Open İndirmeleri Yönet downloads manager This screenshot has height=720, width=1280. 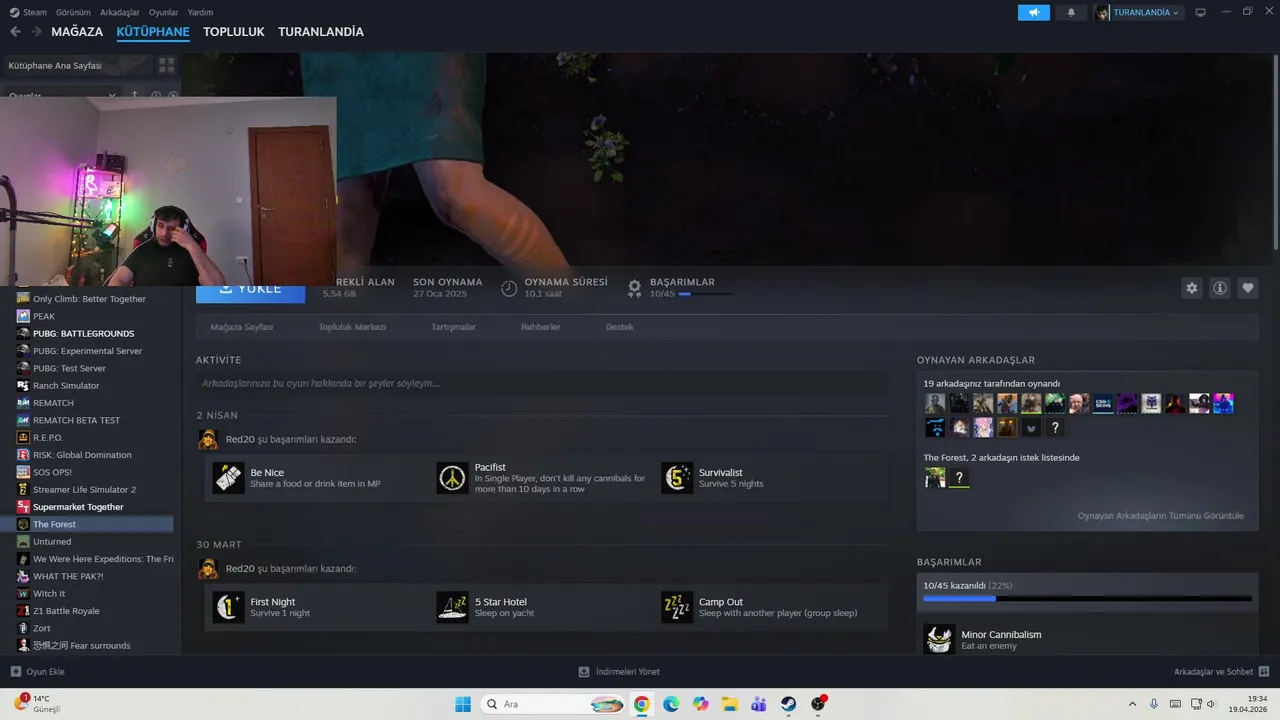tap(619, 672)
